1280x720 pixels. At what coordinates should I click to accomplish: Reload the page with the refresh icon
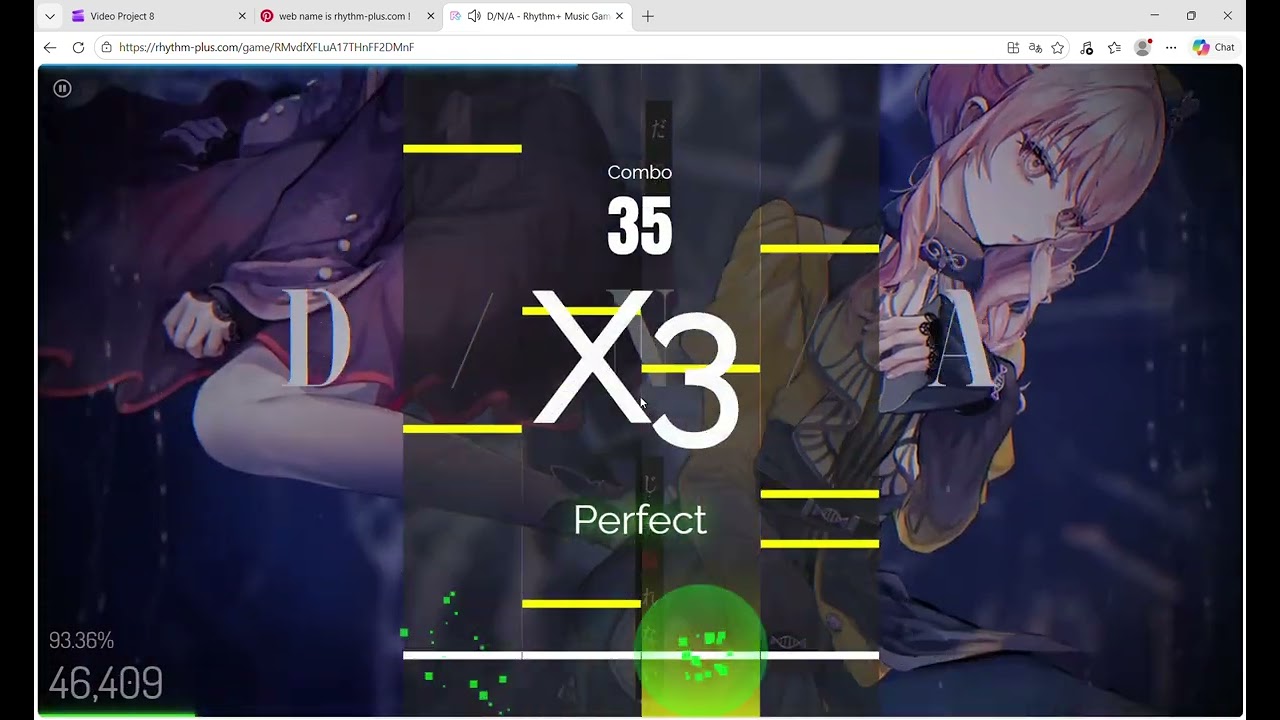78,47
